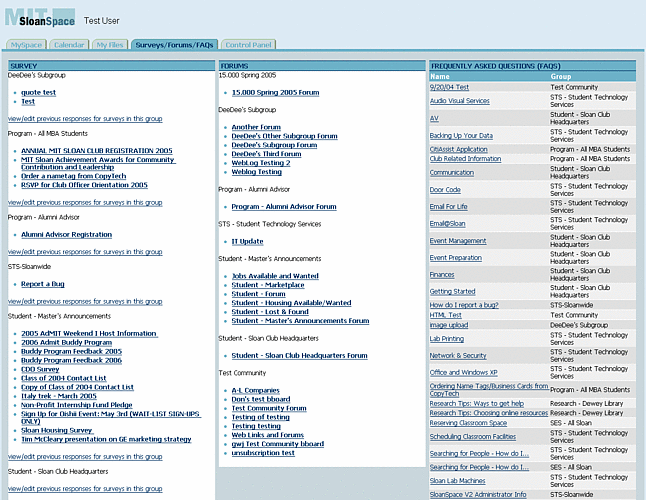Viewport: 646px width, 500px height.
Task: Click the Email For Life FAQ
Action: pyautogui.click(x=448, y=207)
